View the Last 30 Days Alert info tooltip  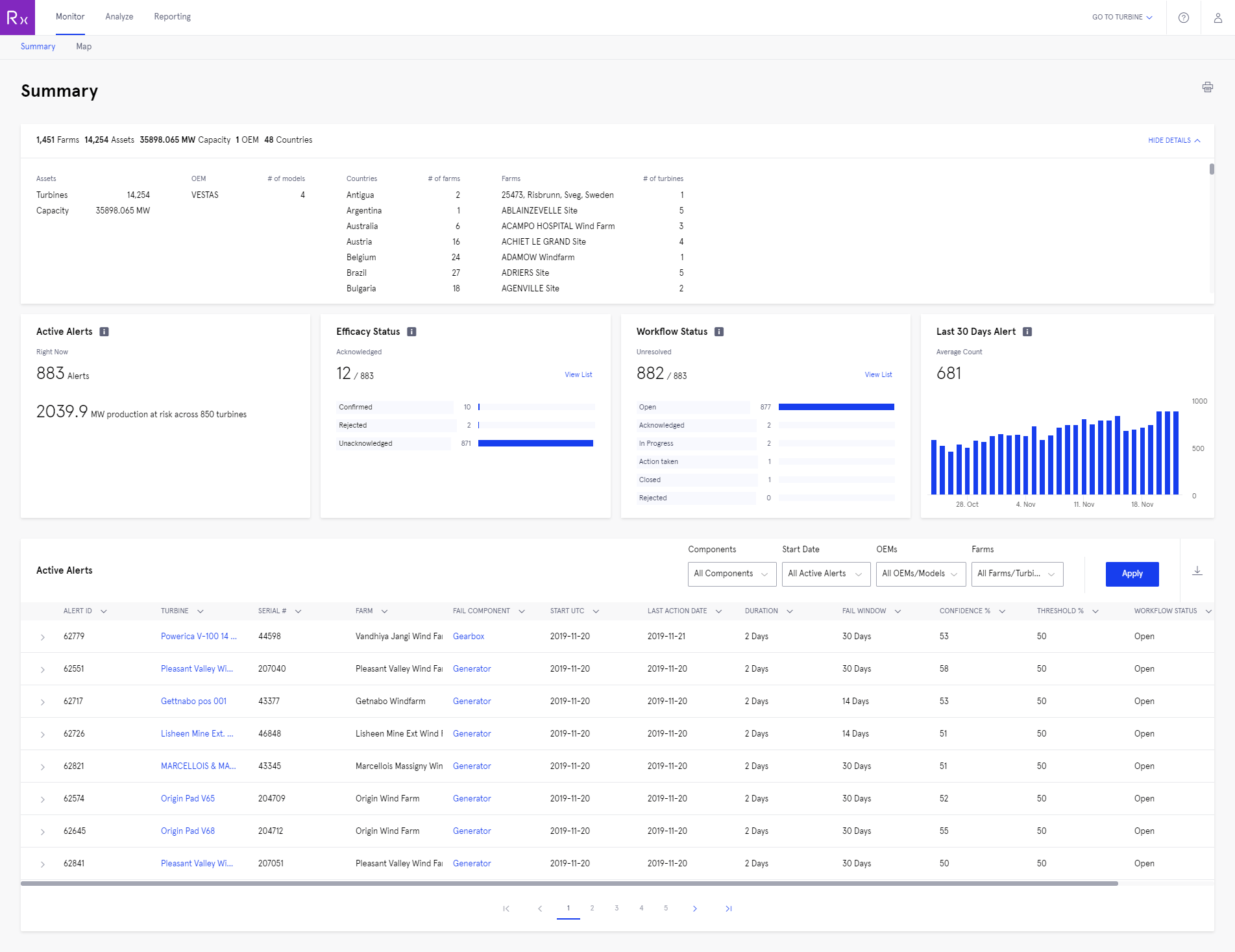pos(1027,331)
